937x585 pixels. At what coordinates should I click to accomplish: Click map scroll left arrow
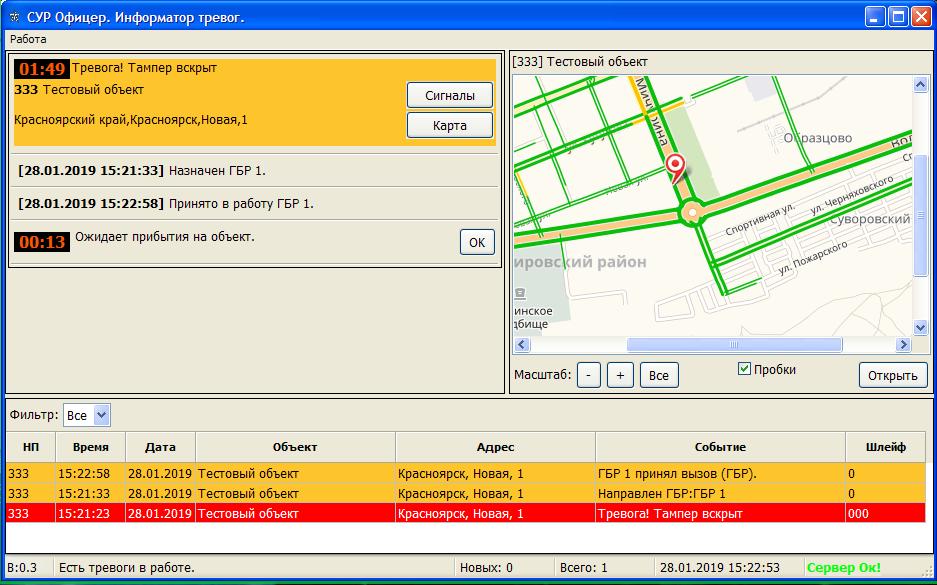coord(521,345)
